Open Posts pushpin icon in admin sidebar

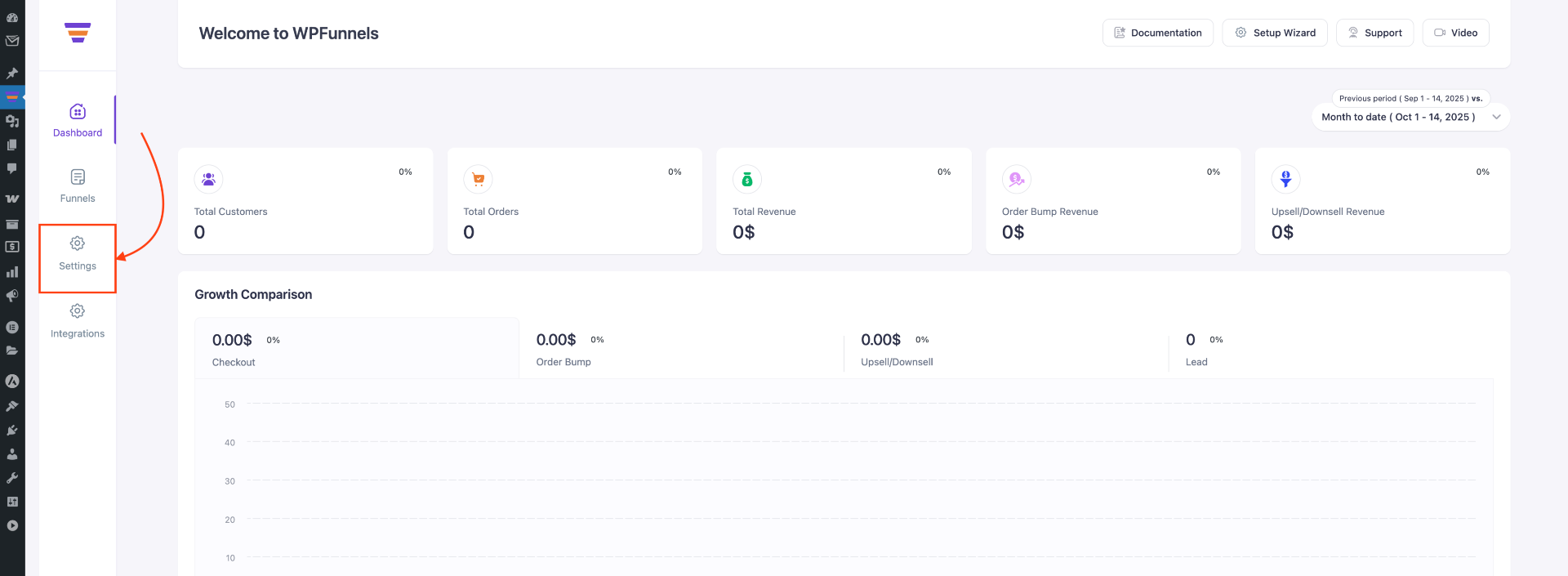pyautogui.click(x=12, y=73)
